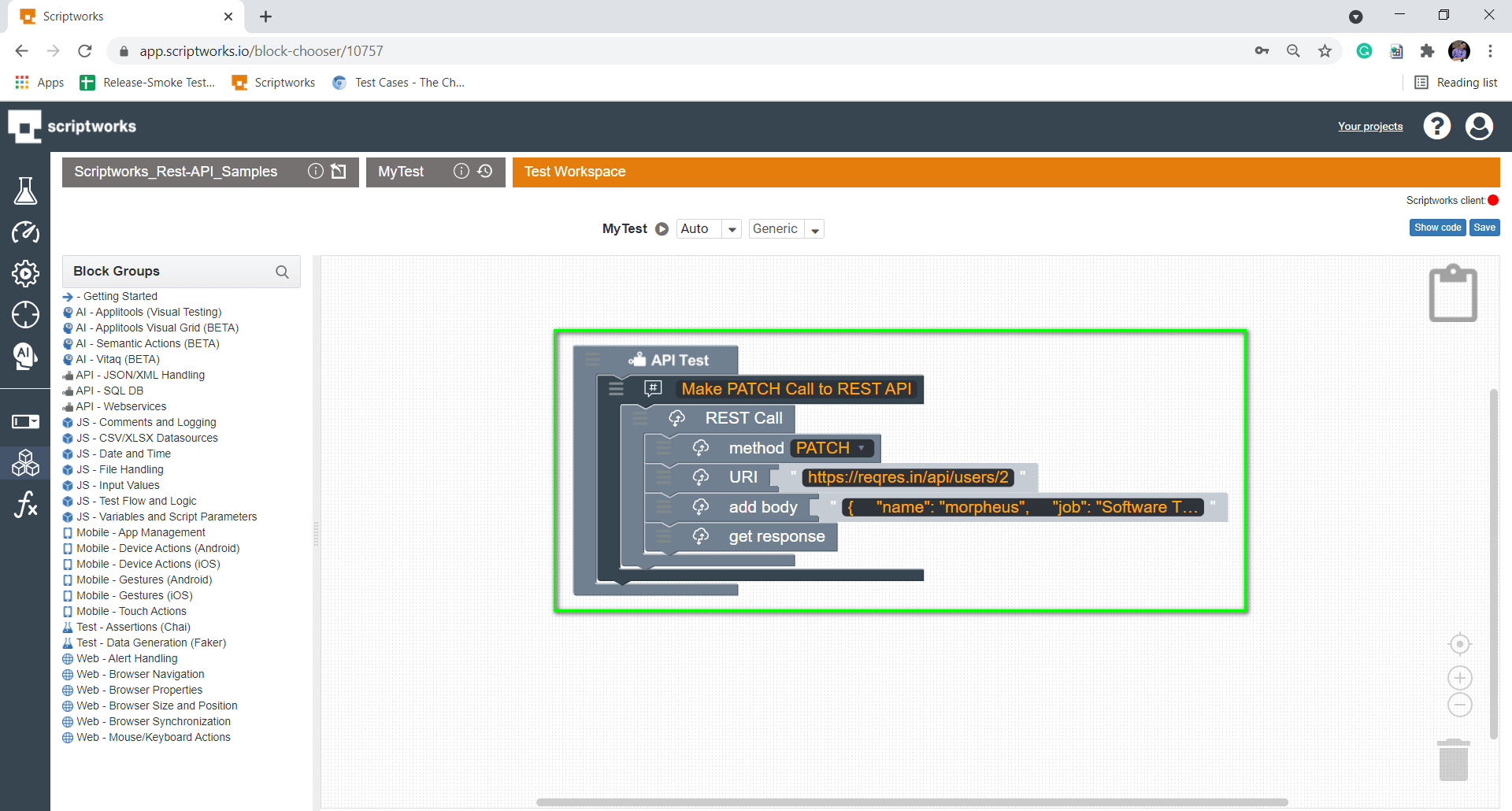Run the MyTest script with the play button
This screenshot has height=811, width=1512.
(662, 228)
